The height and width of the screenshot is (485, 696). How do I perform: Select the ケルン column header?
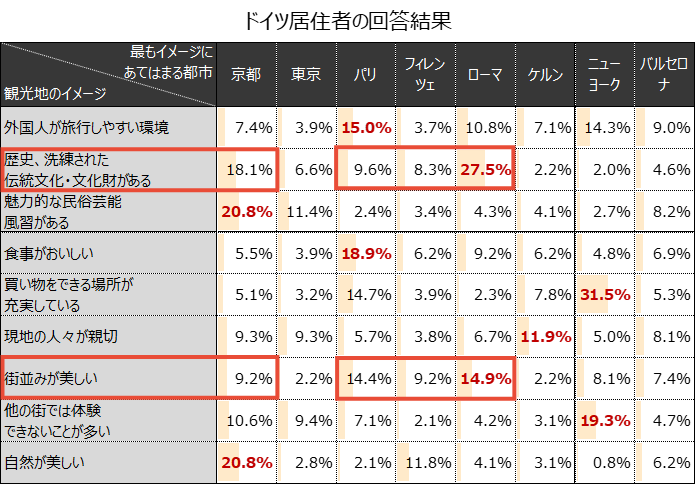[x=545, y=75]
